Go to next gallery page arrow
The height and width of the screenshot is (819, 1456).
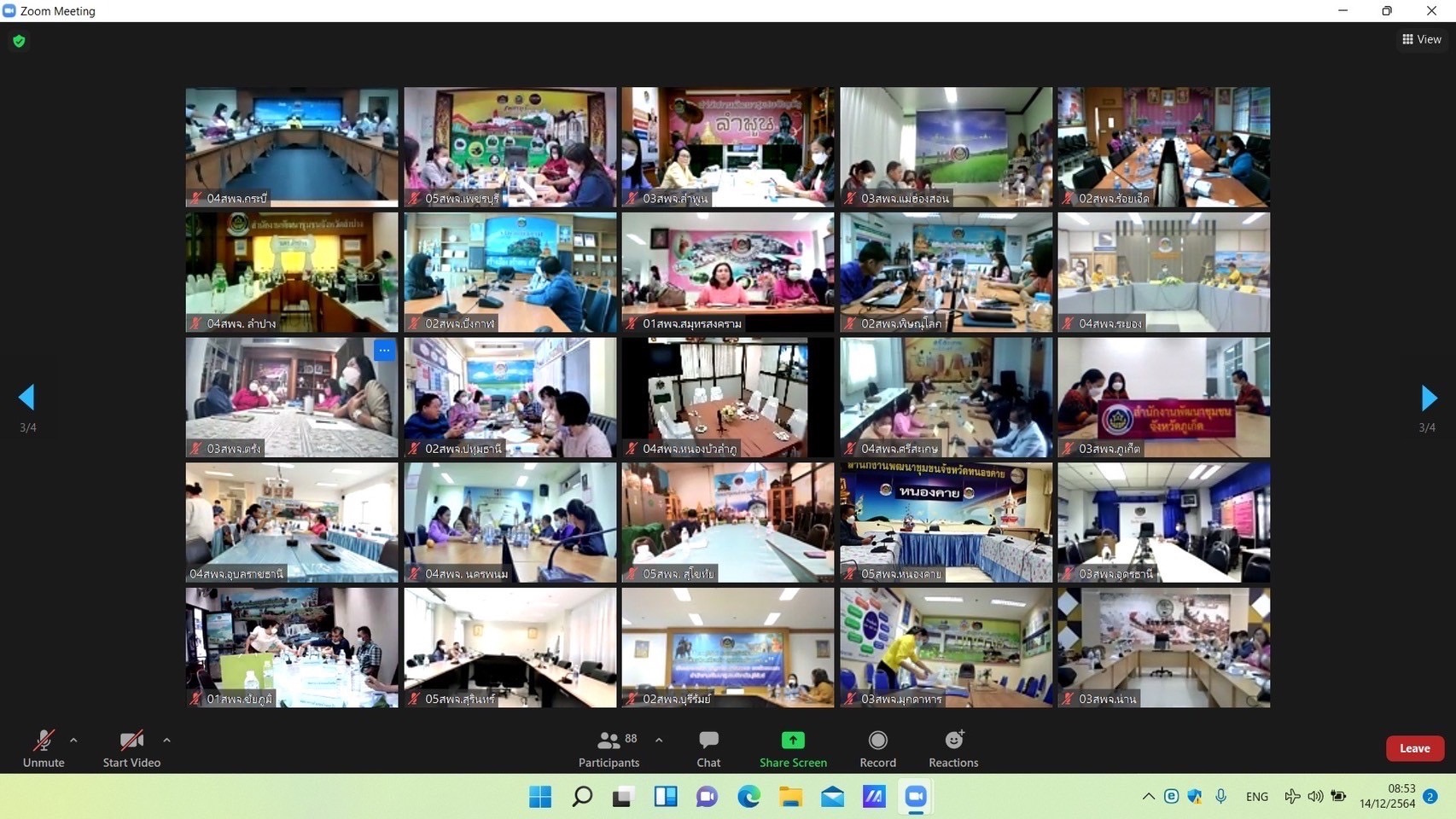[1429, 398]
